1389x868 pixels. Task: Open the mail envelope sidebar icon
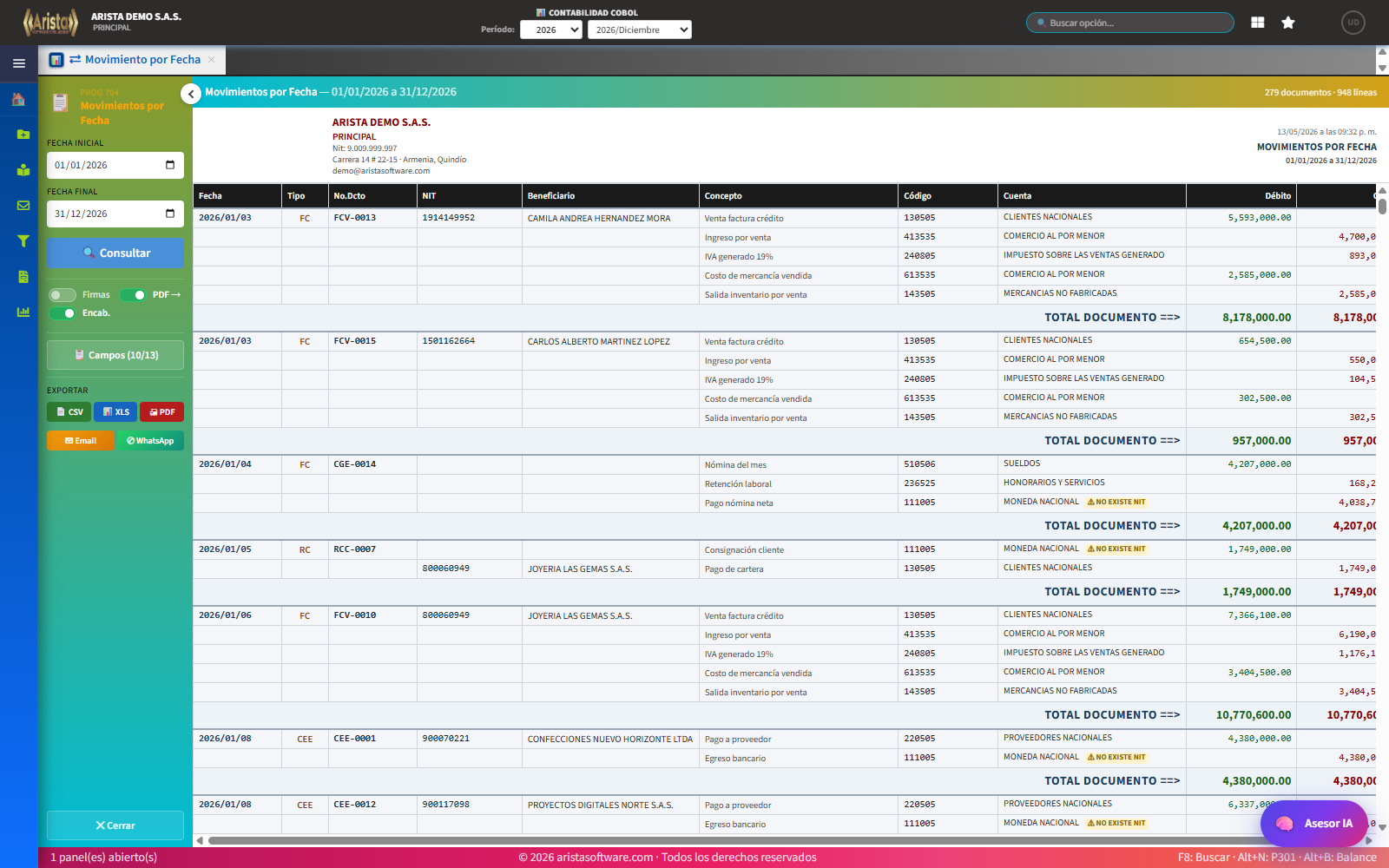click(23, 206)
